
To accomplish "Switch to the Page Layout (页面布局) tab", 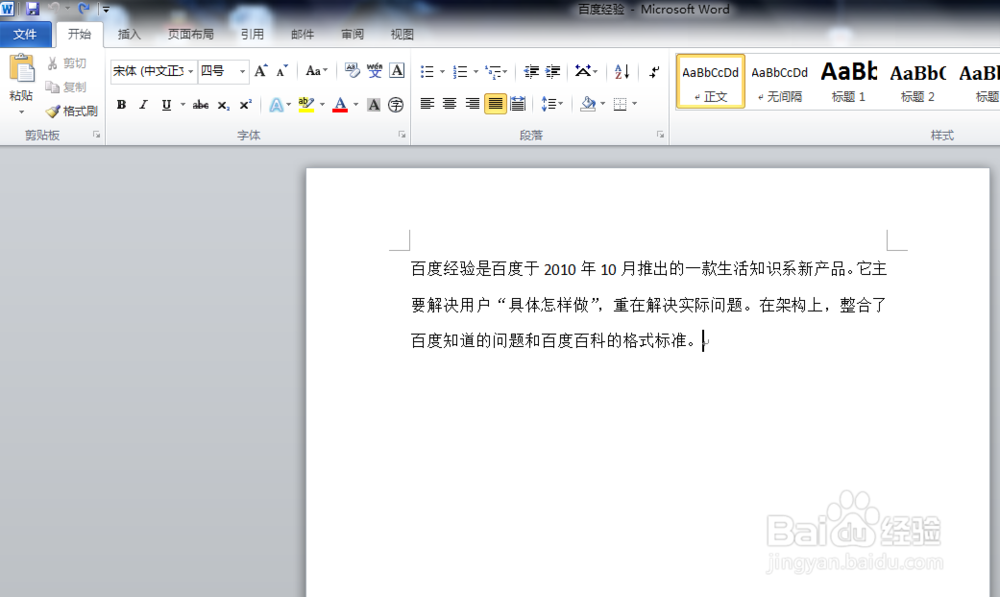I will pos(191,34).
